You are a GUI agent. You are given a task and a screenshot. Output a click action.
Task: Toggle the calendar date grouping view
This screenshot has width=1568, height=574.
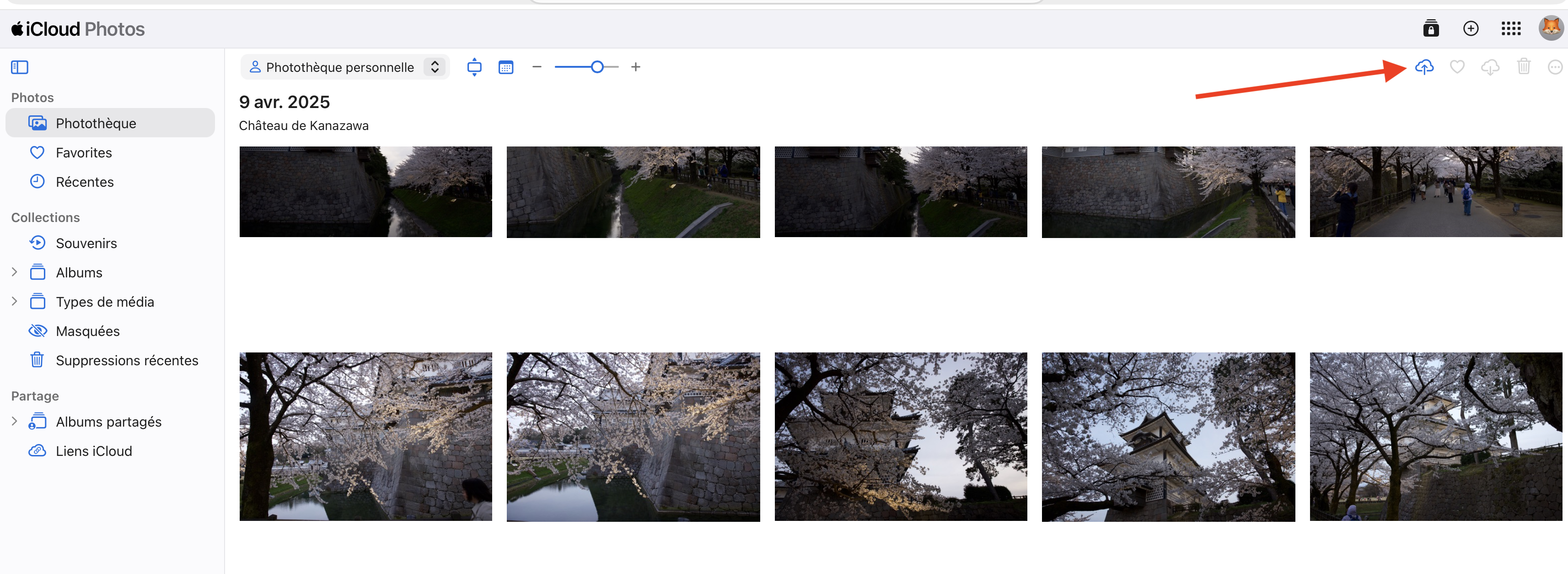(506, 67)
